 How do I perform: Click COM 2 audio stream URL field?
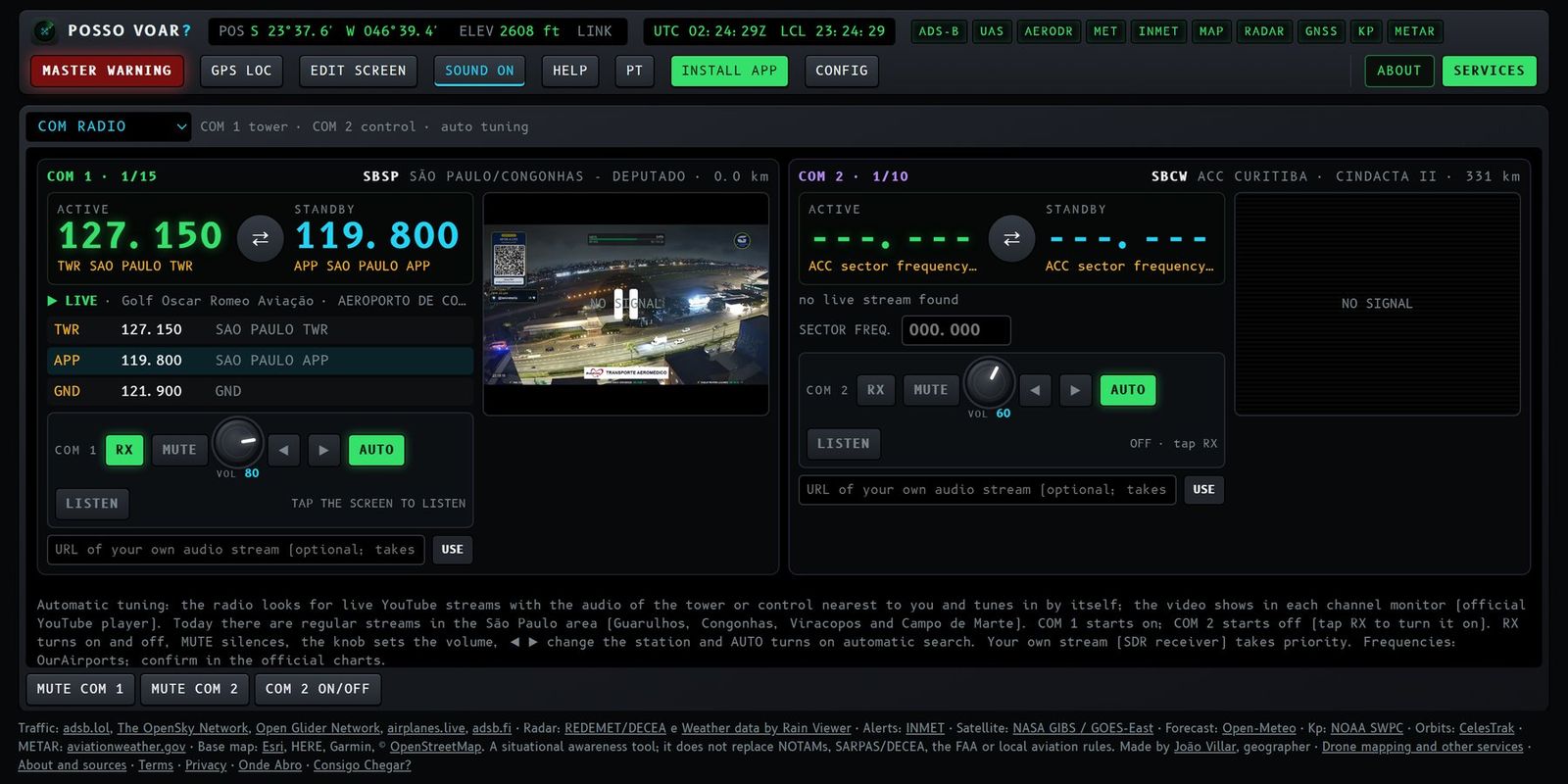click(988, 490)
